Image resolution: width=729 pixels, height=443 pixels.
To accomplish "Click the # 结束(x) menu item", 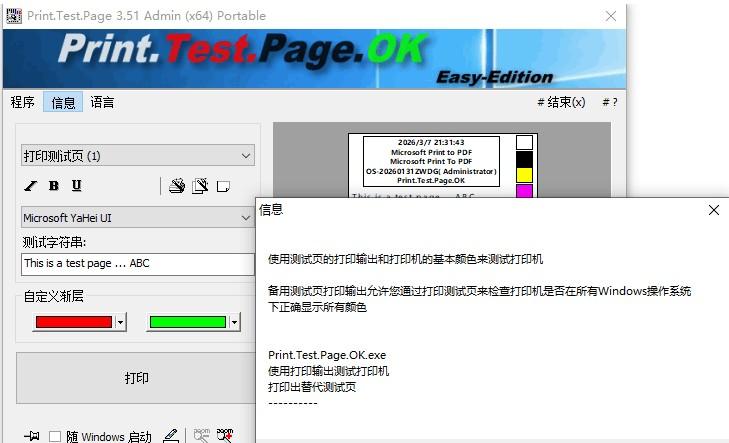I will pyautogui.click(x=561, y=102).
